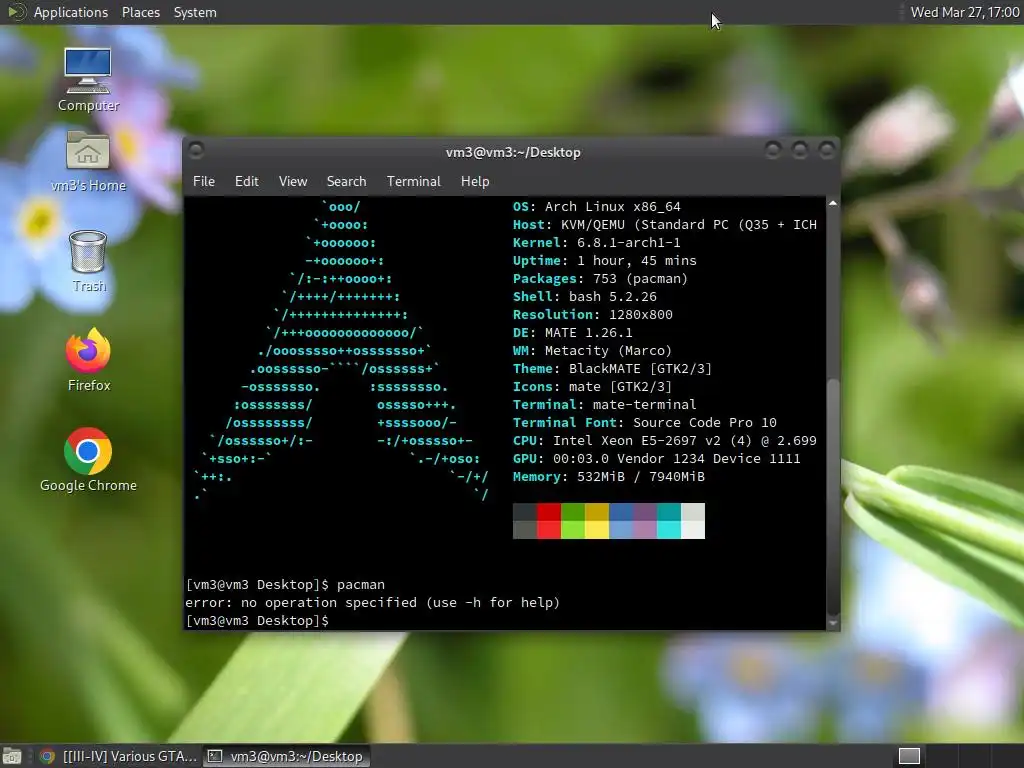Open the Applications menu
1024x768 pixels.
click(71, 12)
